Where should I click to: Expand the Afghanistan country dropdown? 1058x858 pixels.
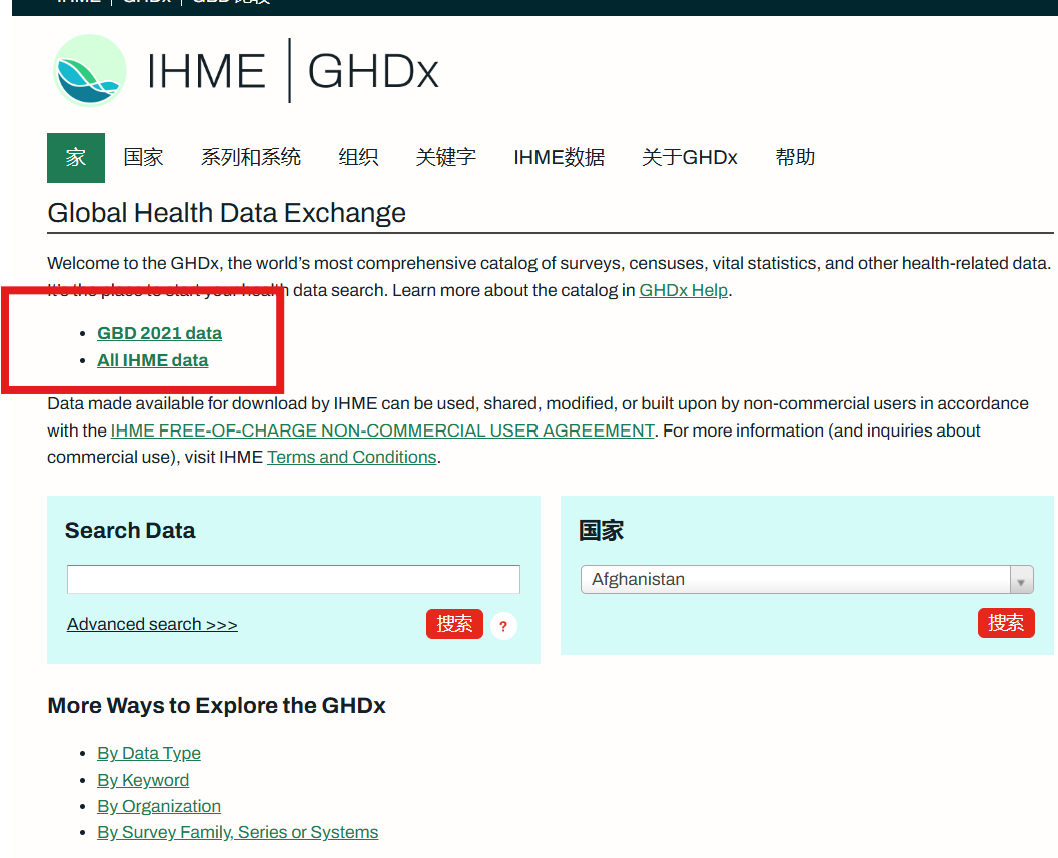click(807, 579)
